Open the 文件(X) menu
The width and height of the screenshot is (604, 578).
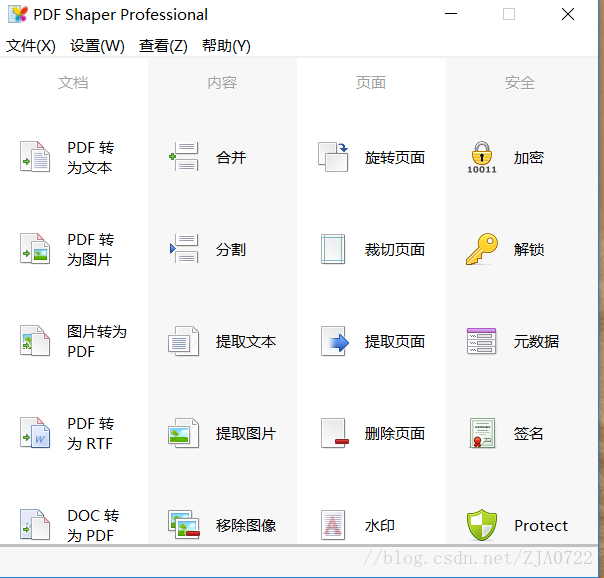pyautogui.click(x=31, y=46)
